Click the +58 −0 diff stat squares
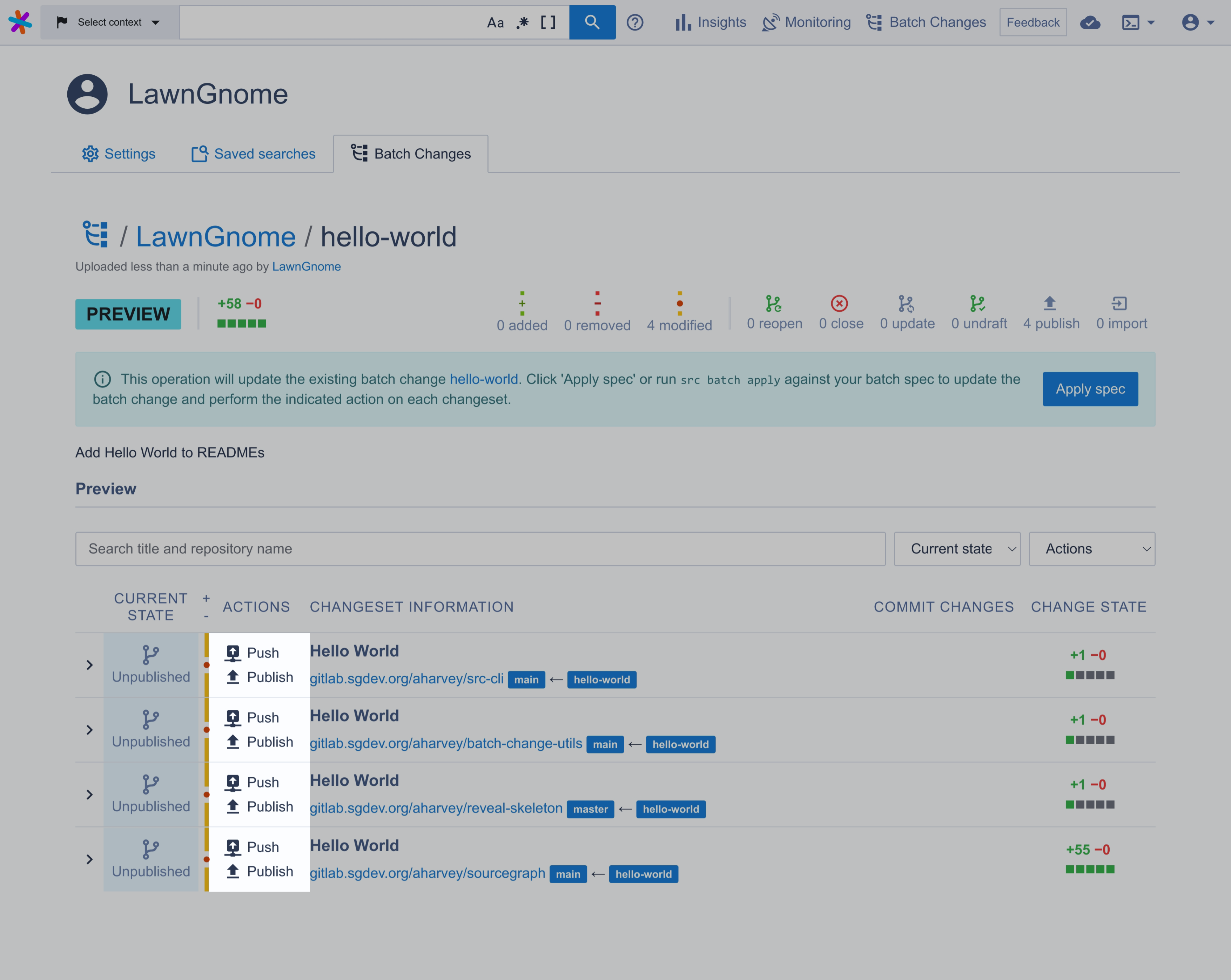Screen dimensions: 1231x980 click(242, 324)
